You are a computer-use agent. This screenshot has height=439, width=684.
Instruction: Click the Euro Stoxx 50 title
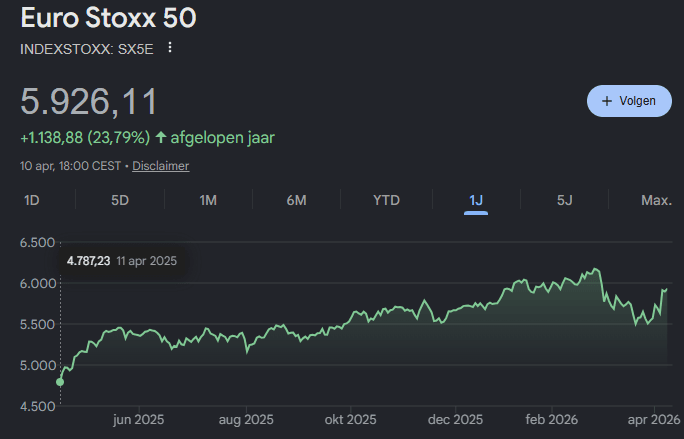108,18
